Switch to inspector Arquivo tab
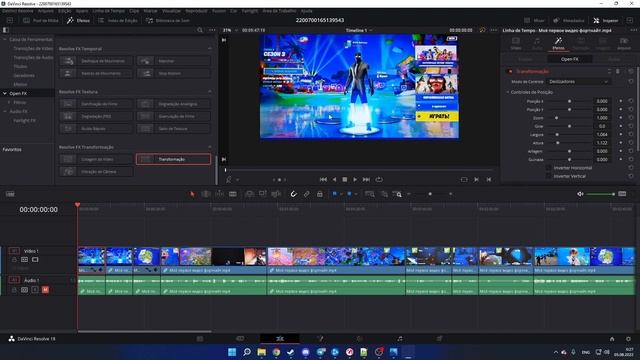This screenshot has height=360, width=640. (x=624, y=44)
